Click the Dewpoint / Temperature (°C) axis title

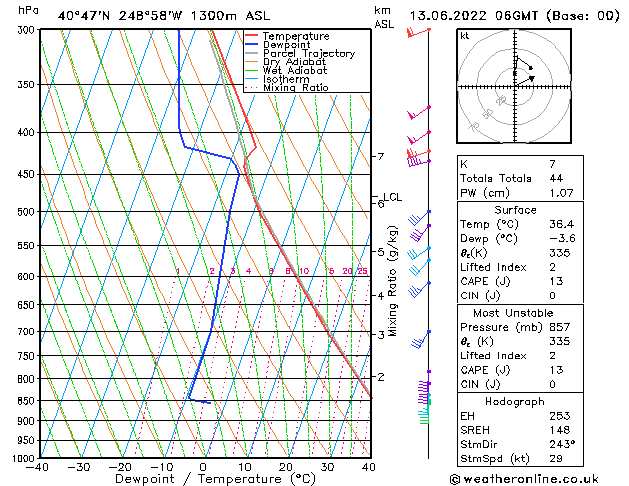tap(215, 479)
